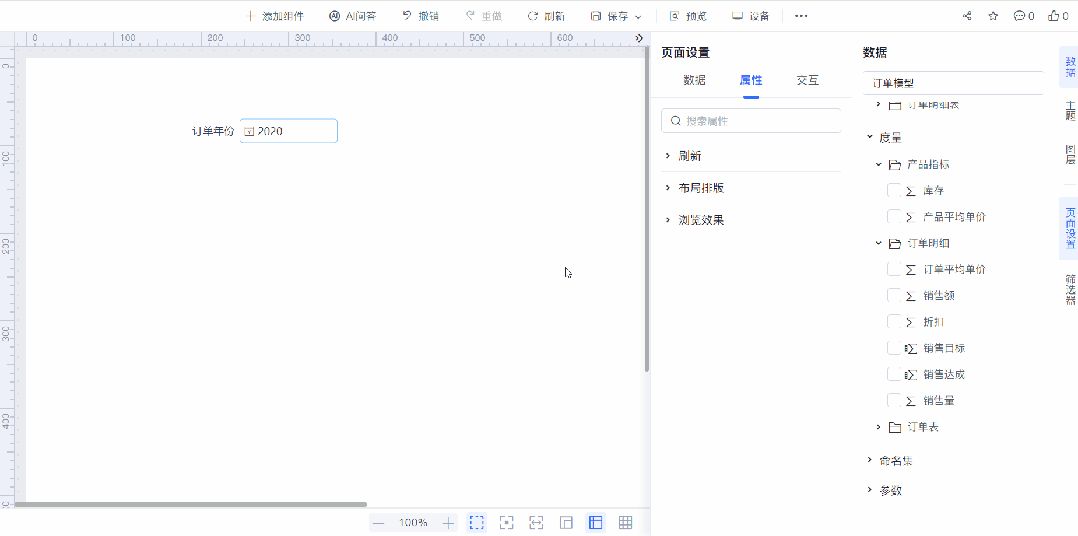Screen dimensions: 1078x536
Task: Click the calculated-measure icon next to 销售目标
Action: coord(911,348)
